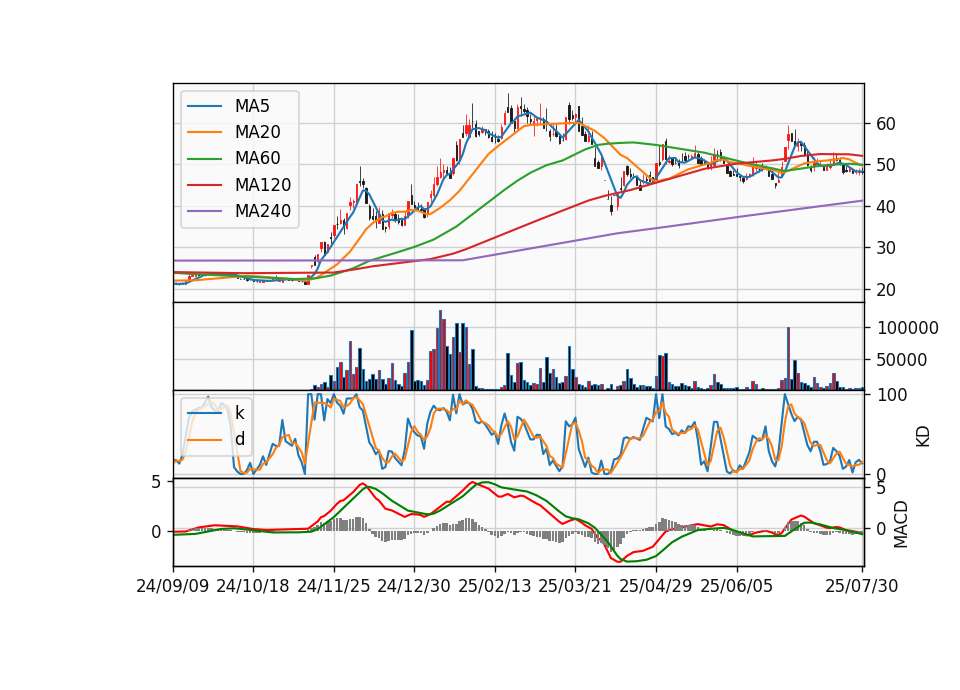Click the left MACD axis value 5
Viewport: 960px width, 690px height.
click(x=156, y=482)
